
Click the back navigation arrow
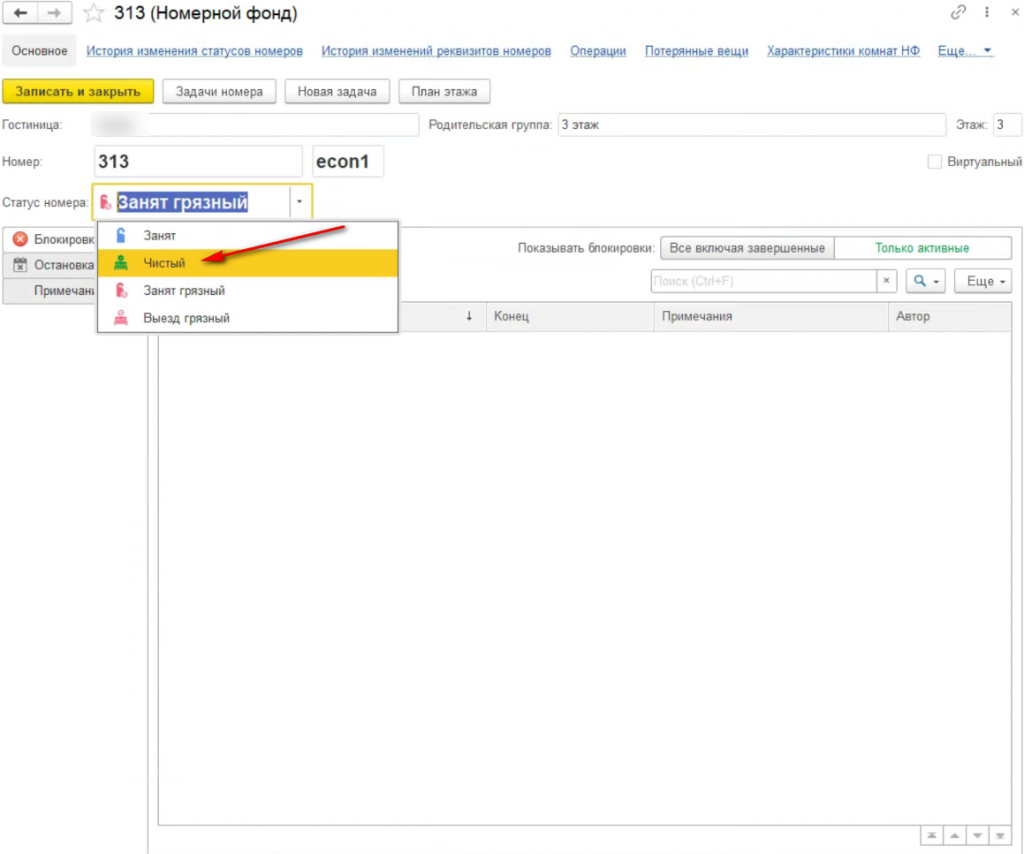click(x=20, y=13)
